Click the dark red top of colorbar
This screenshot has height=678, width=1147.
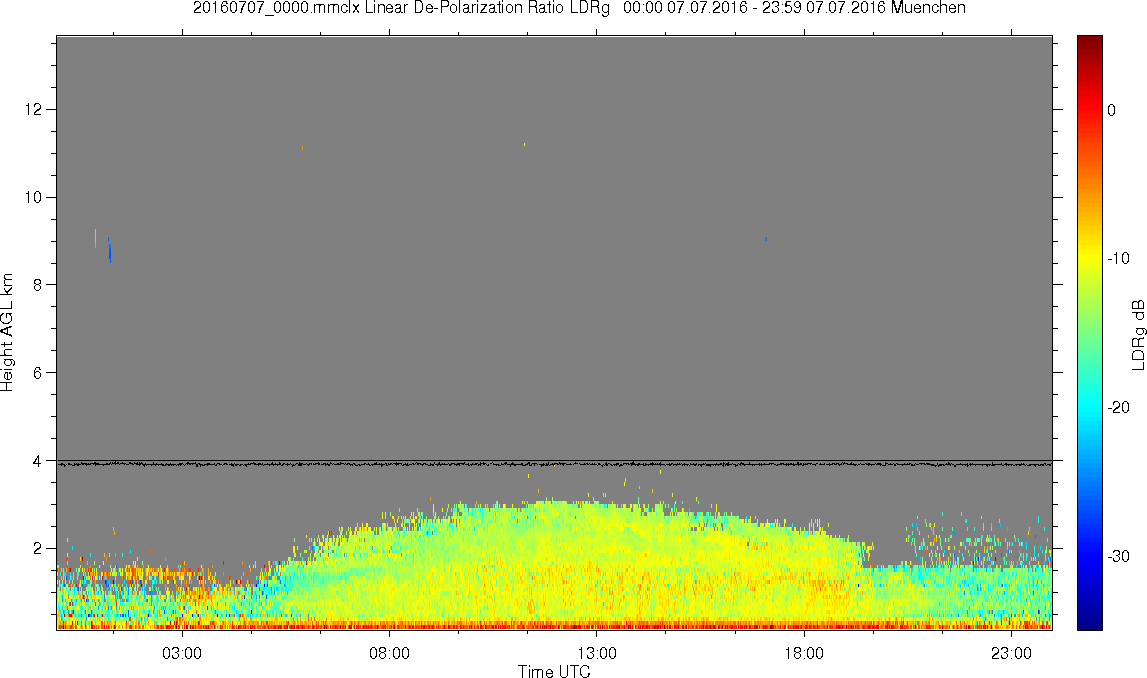(1089, 42)
